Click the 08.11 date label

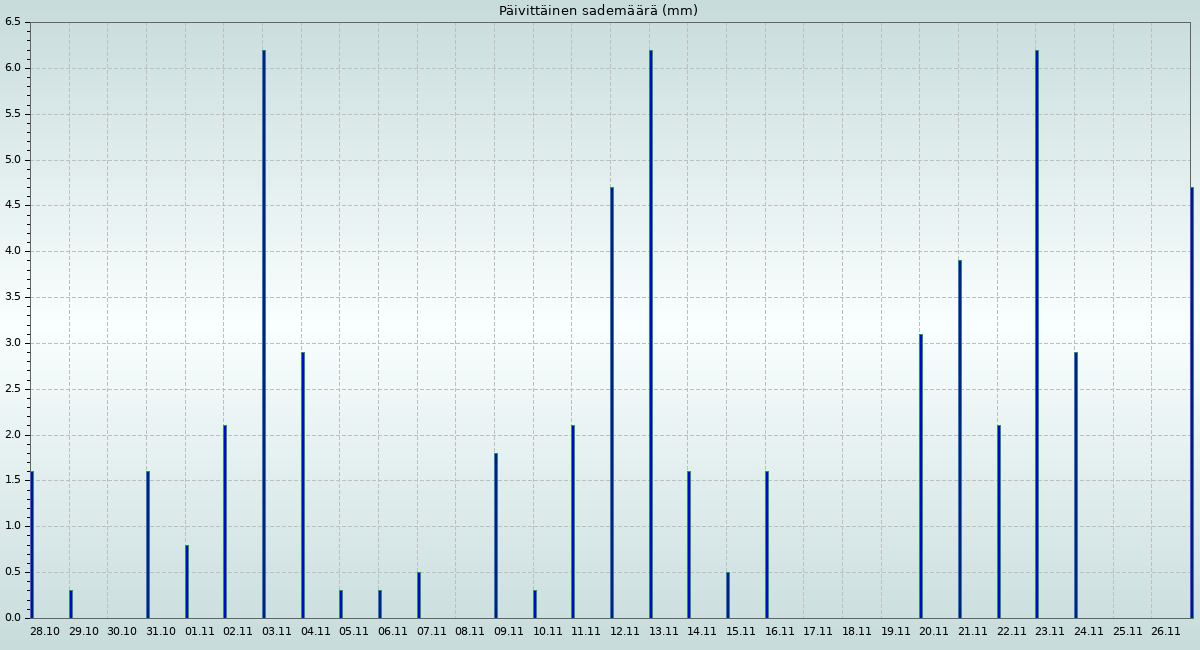click(470, 631)
